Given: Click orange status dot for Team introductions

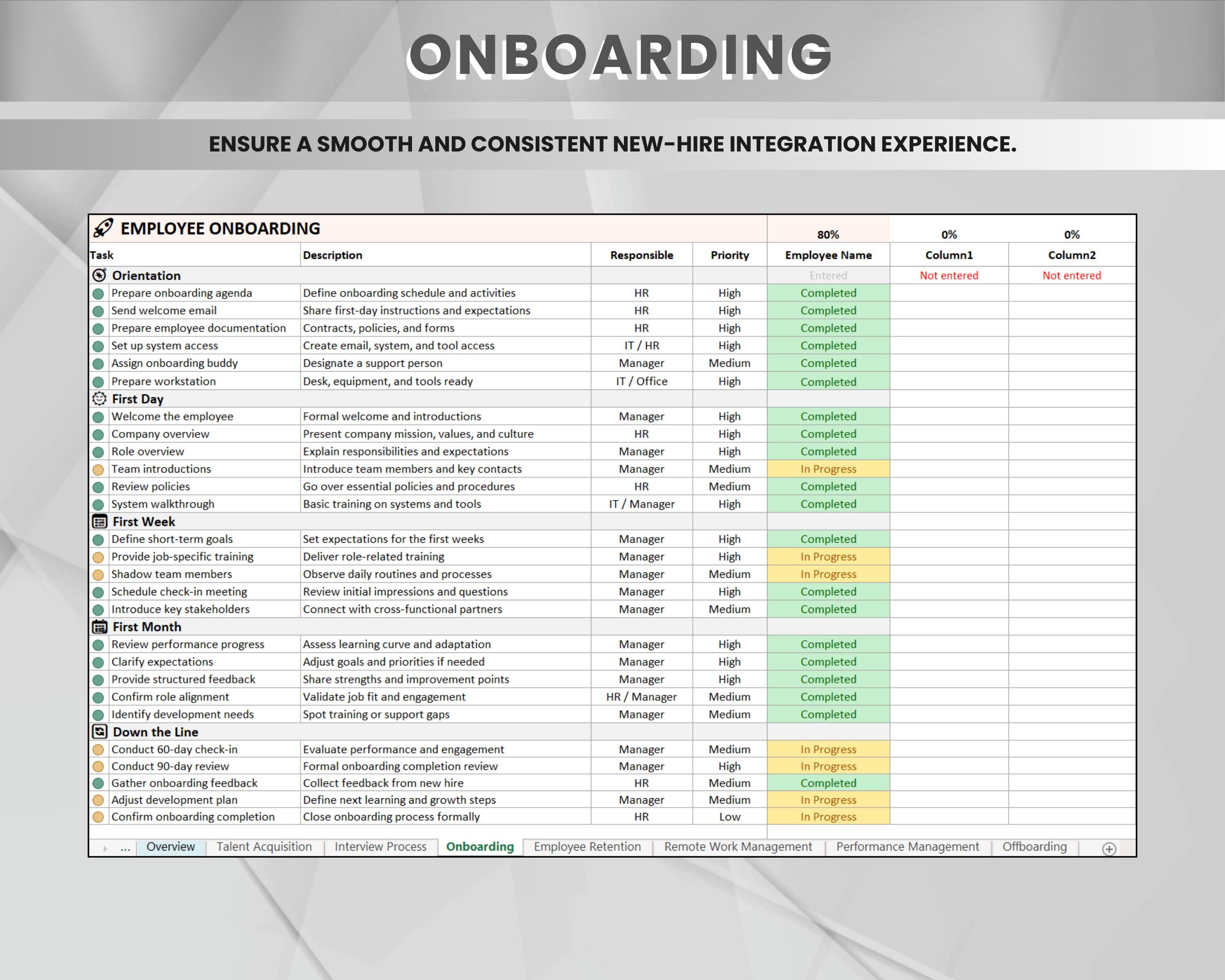Looking at the screenshot, I should pyautogui.click(x=98, y=470).
